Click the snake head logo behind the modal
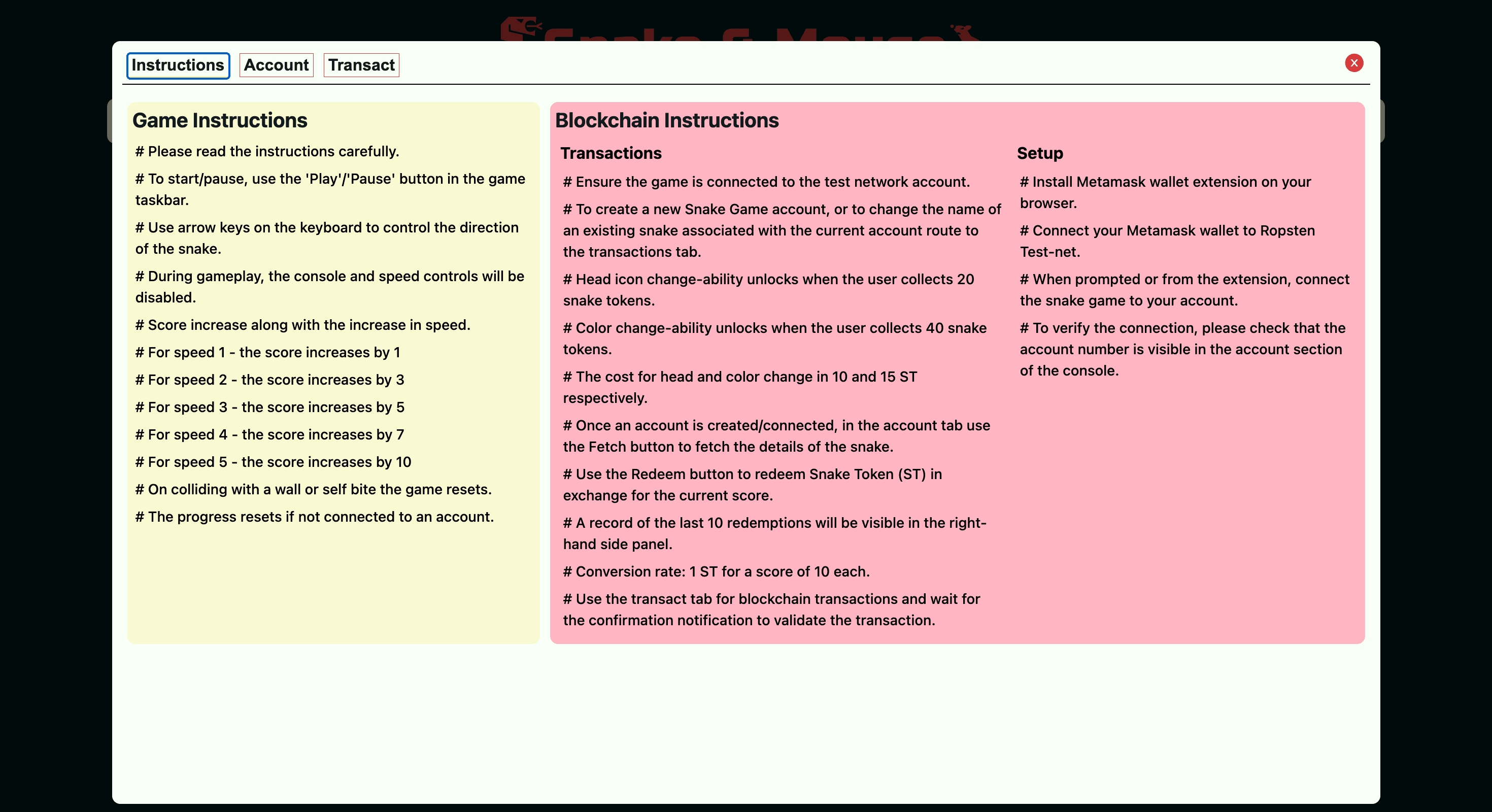1492x812 pixels. click(x=520, y=28)
